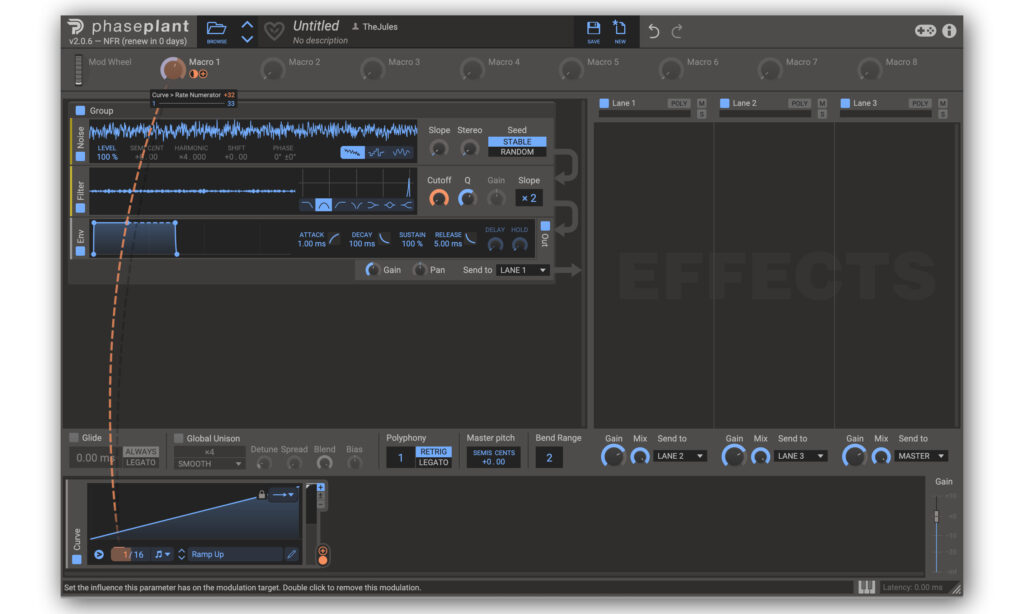
Task: Open the gamepad icon in the header
Action: pos(925,31)
